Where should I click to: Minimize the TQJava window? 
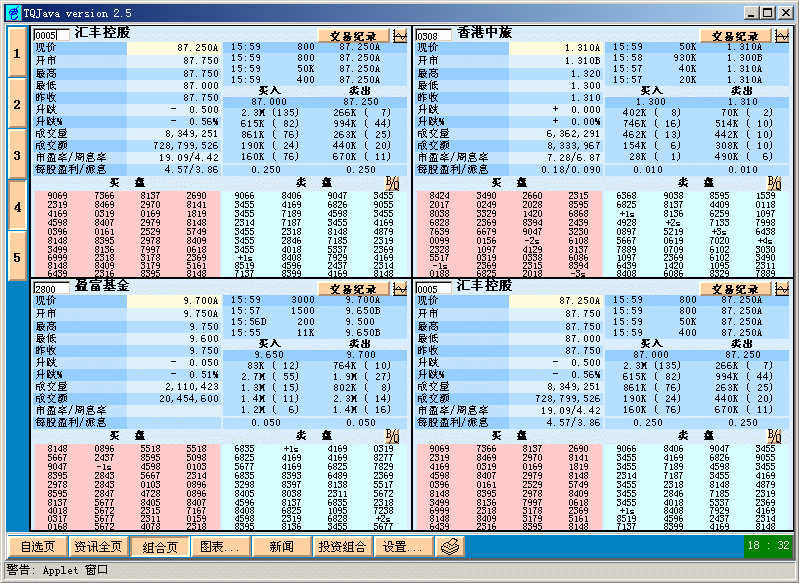(752, 13)
